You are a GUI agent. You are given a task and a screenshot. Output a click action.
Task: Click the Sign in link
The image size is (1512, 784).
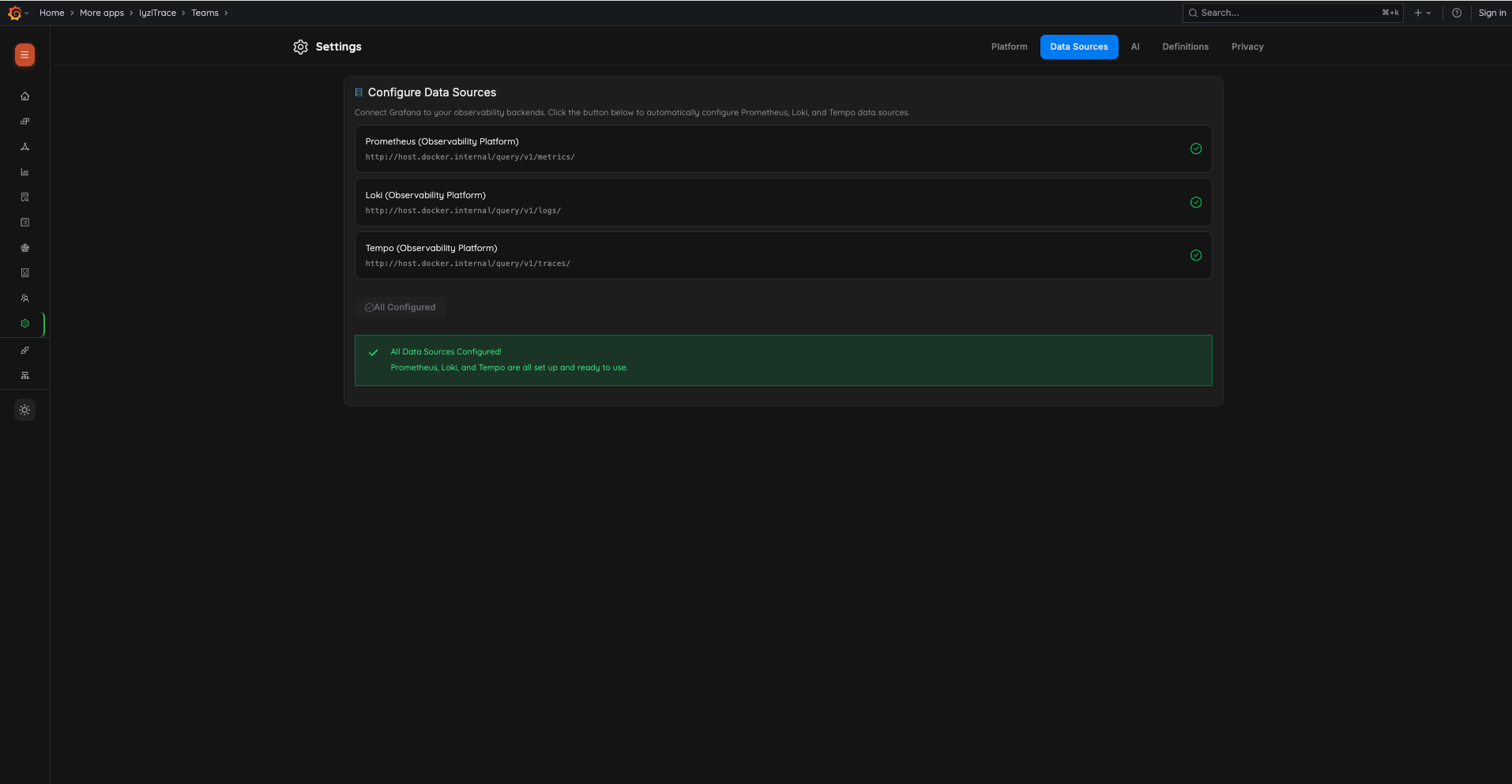pyautogui.click(x=1492, y=13)
